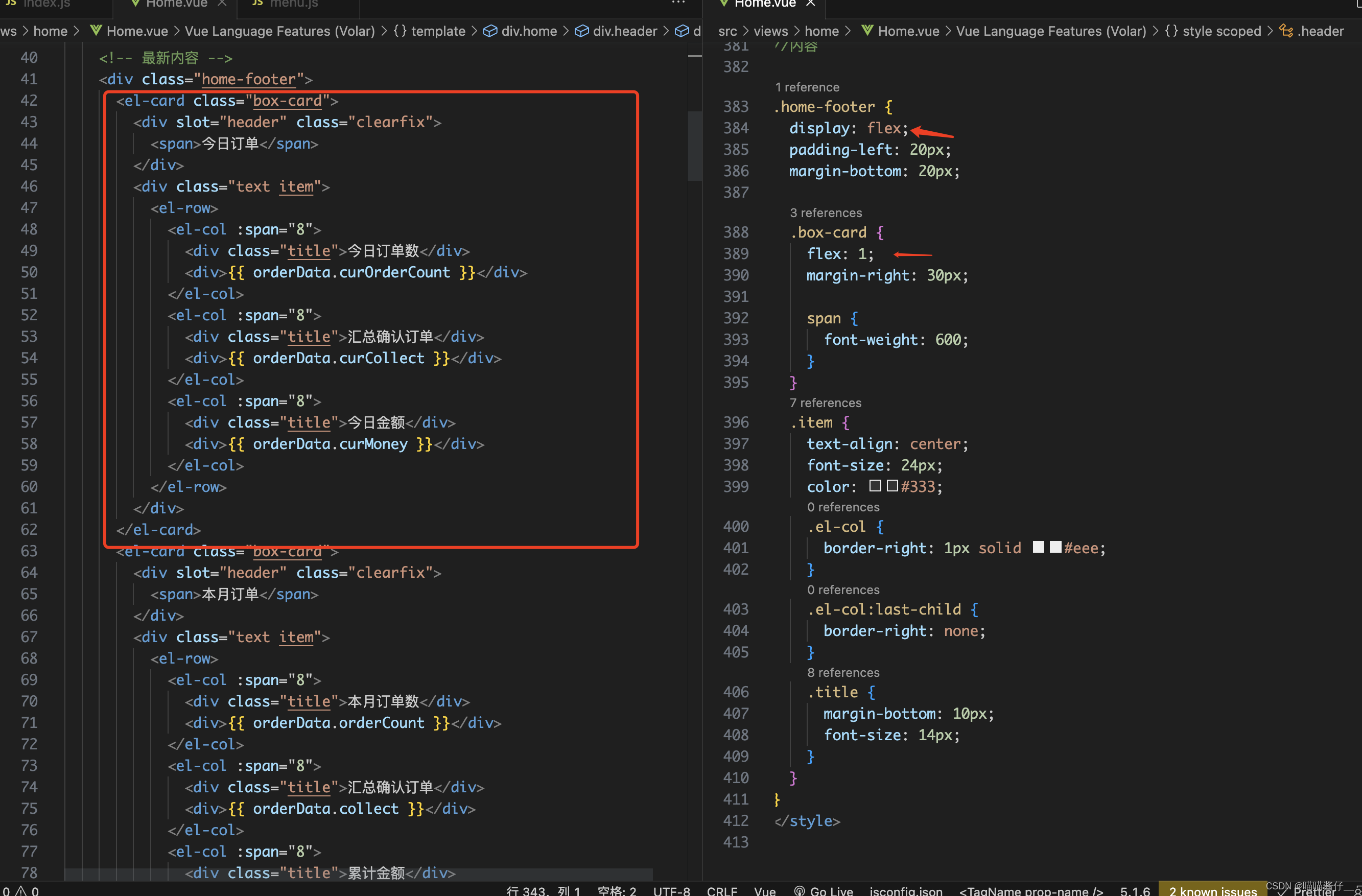Image resolution: width=1362 pixels, height=896 pixels.
Task: Click the #333 color swatch
Action: coord(892,486)
